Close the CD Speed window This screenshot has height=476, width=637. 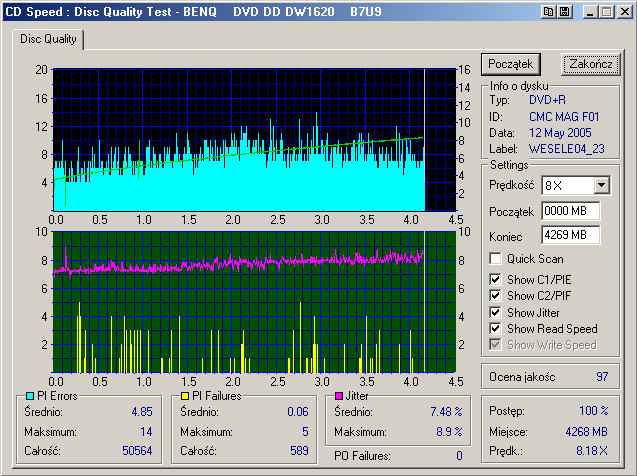point(624,12)
